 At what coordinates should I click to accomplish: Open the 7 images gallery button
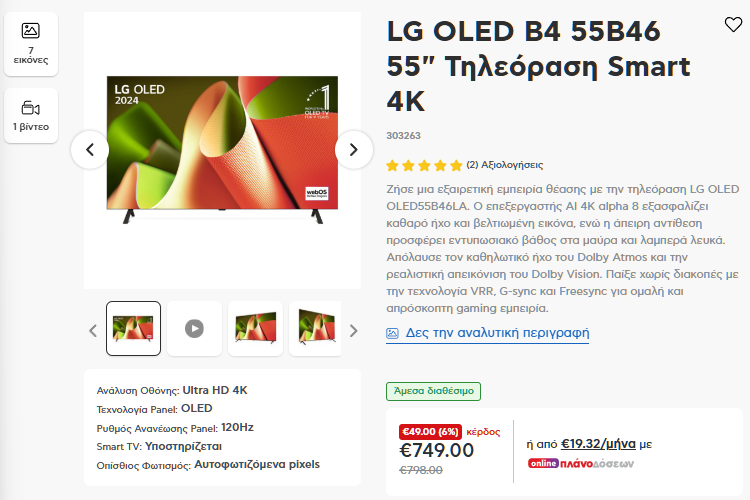click(31, 44)
